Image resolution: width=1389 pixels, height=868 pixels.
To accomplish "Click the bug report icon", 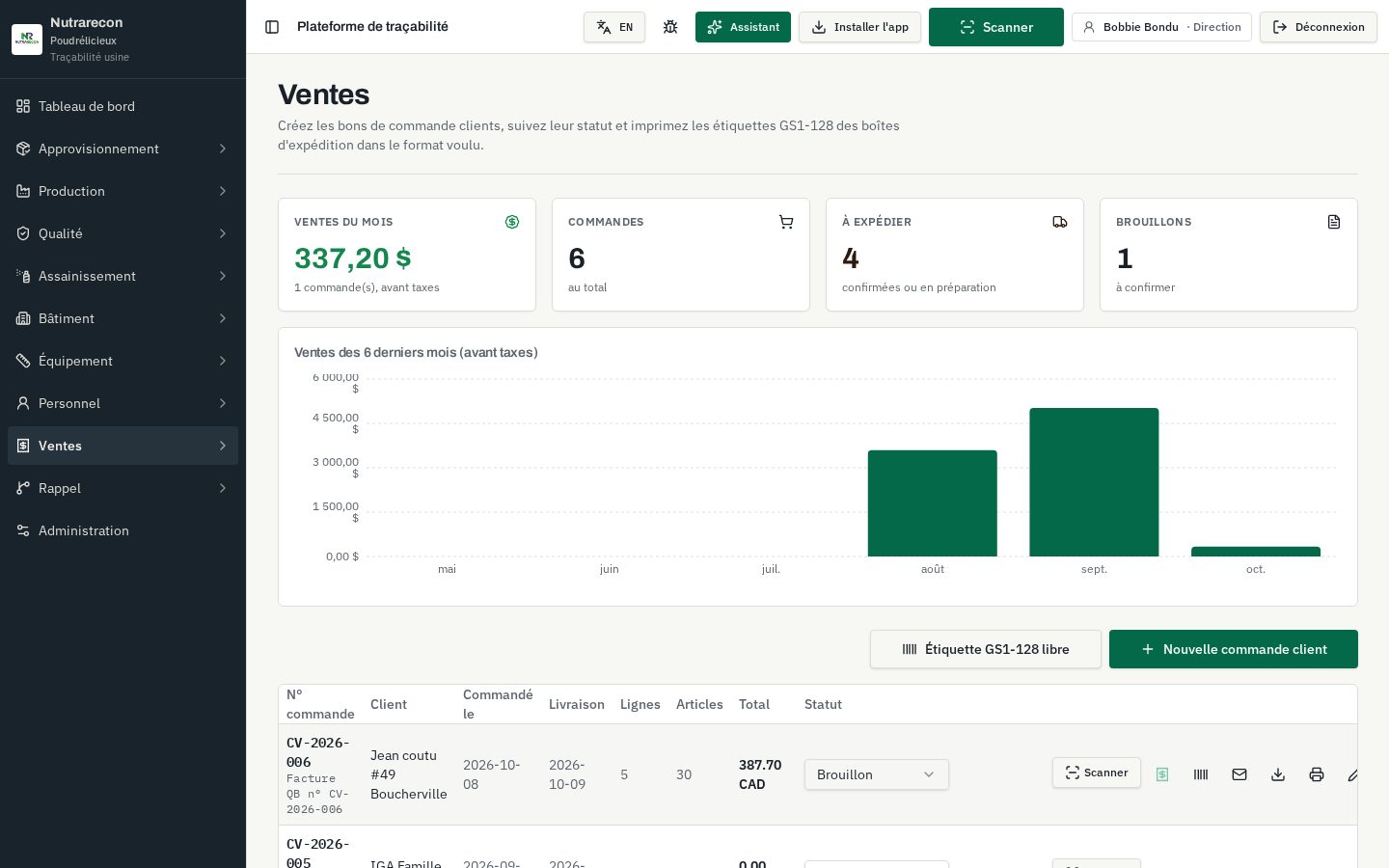I will (x=670, y=27).
